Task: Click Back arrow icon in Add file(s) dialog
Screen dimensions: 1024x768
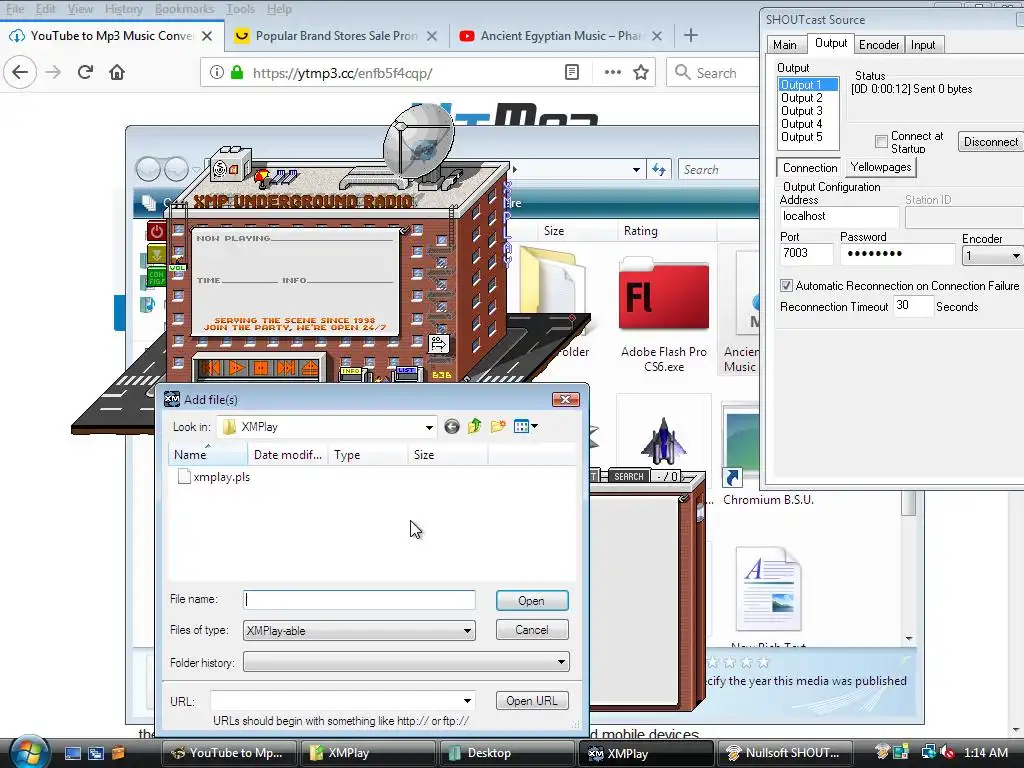Action: (x=451, y=426)
